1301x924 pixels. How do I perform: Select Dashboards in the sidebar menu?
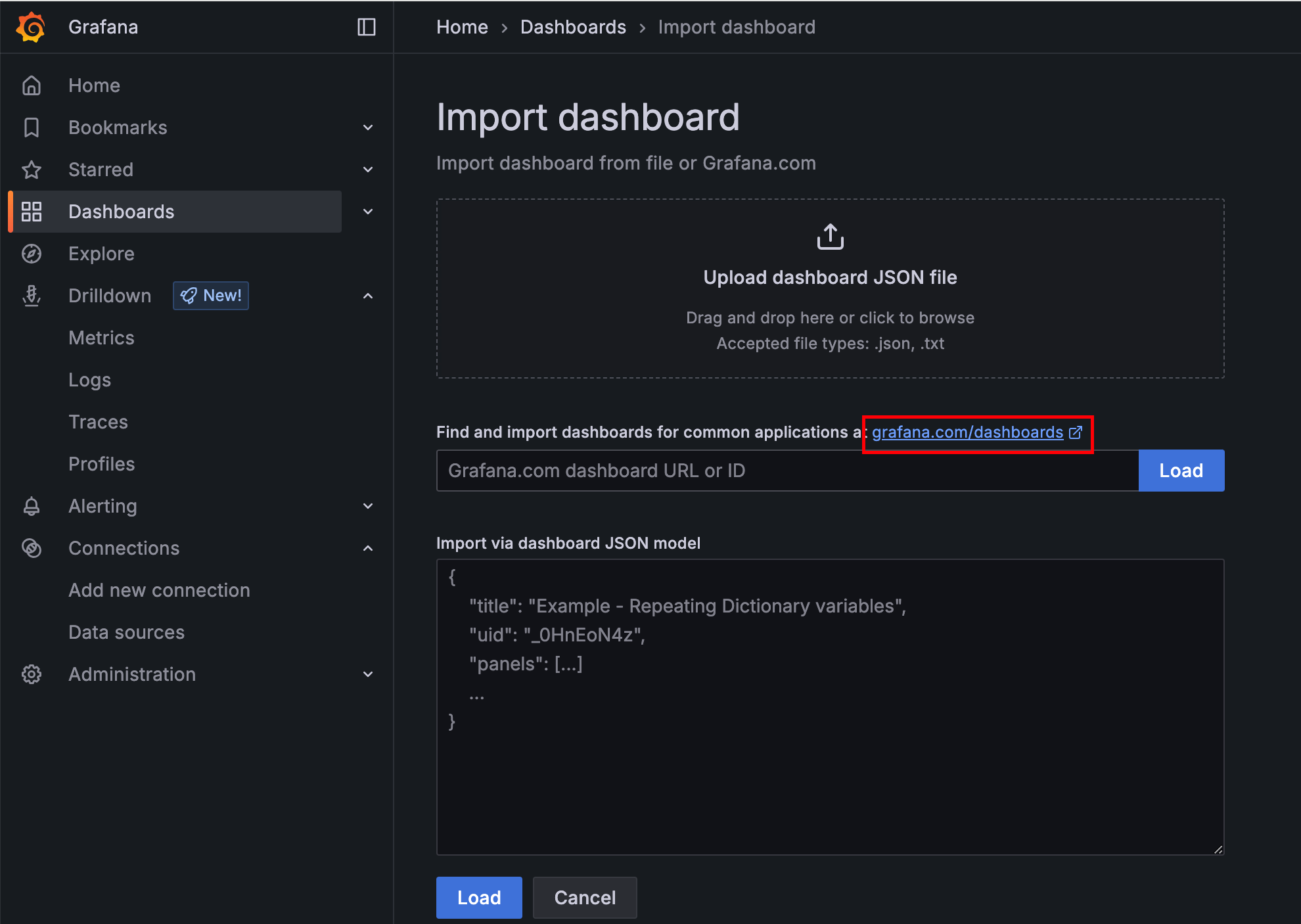pyautogui.click(x=121, y=212)
